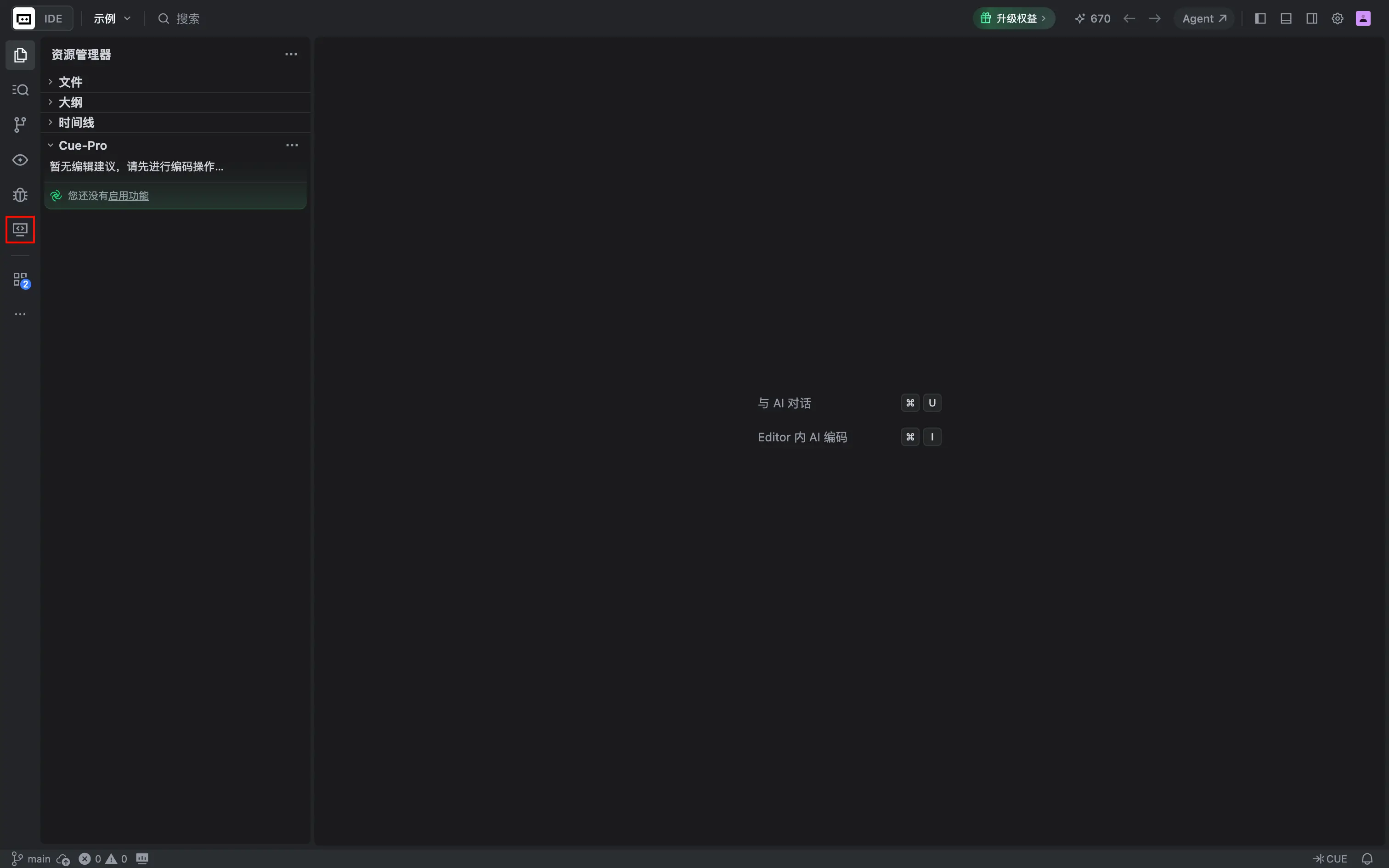Expand the 文件 section
1389x868 pixels.
pos(175,82)
